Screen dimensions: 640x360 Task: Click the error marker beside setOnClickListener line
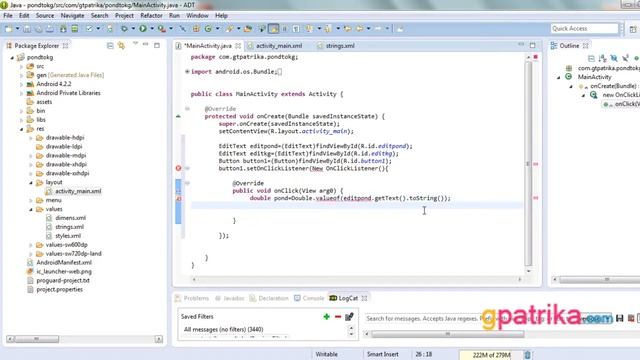point(178,168)
